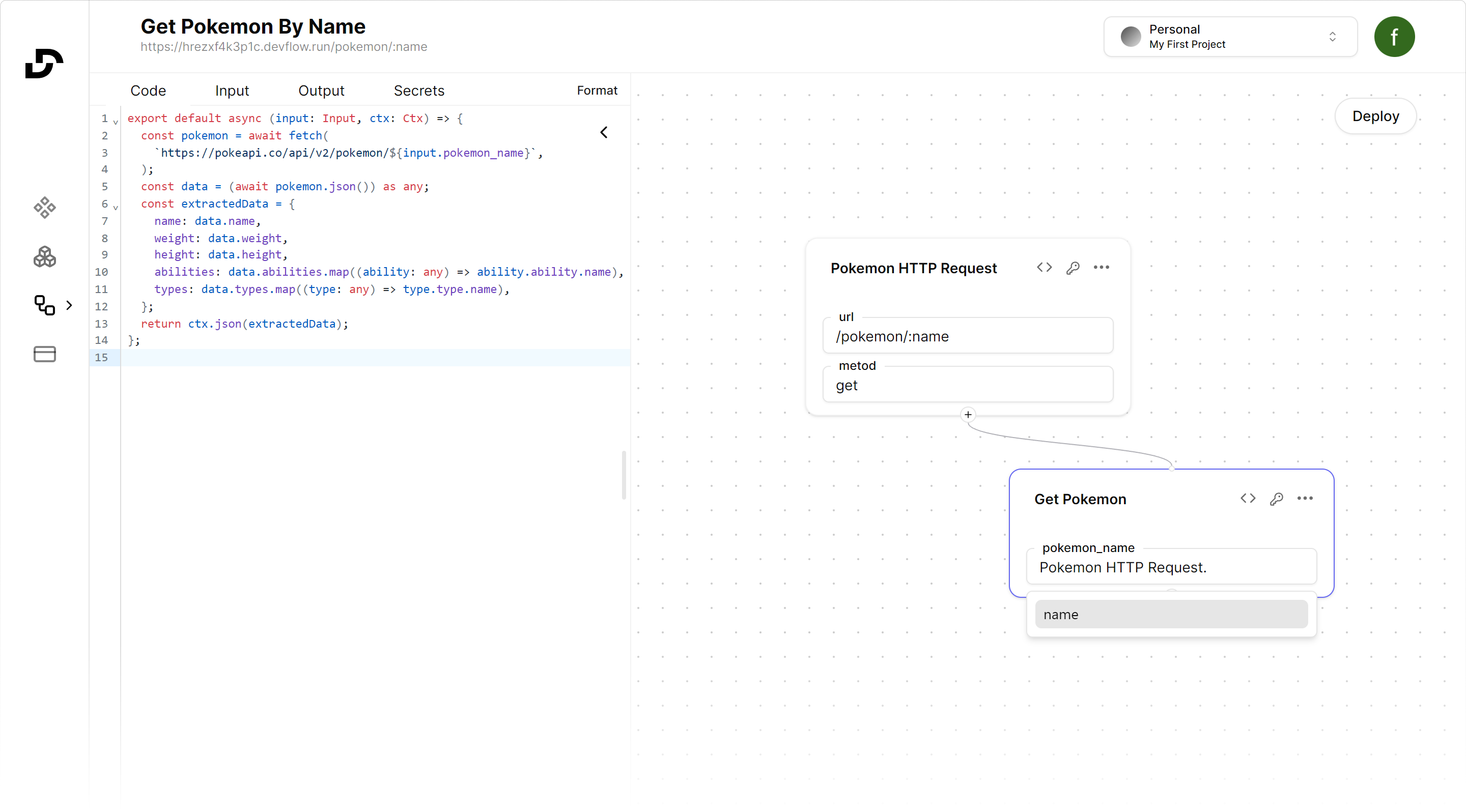Expand the flows sidebar chevron arrow
Image resolution: width=1466 pixels, height=812 pixels.
point(69,305)
